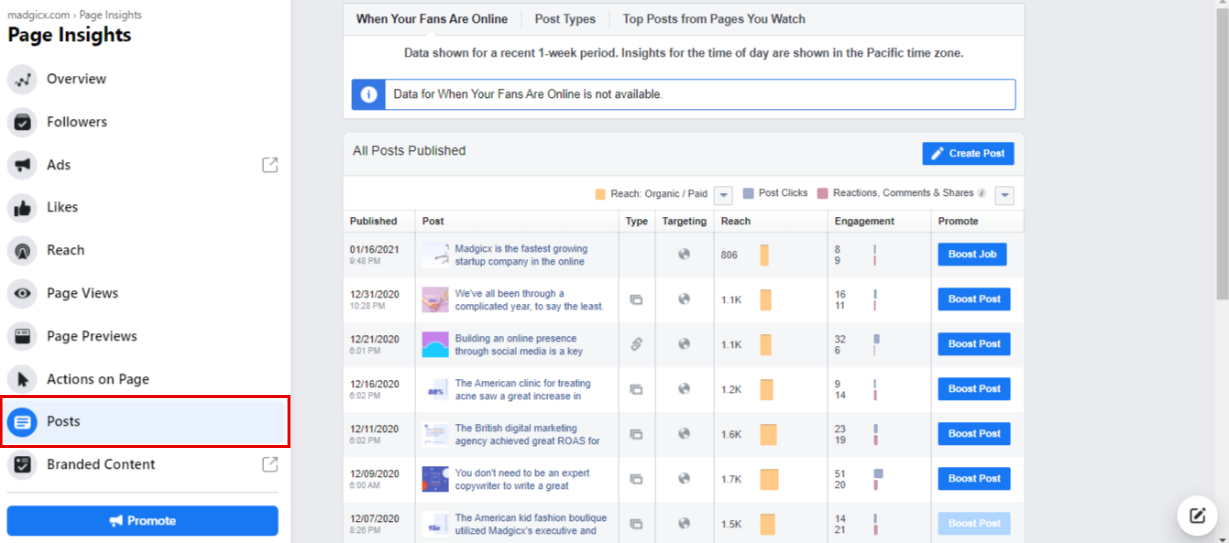Boost the 12/09/2020 post
Screen dimensions: 1229x543
coord(974,478)
